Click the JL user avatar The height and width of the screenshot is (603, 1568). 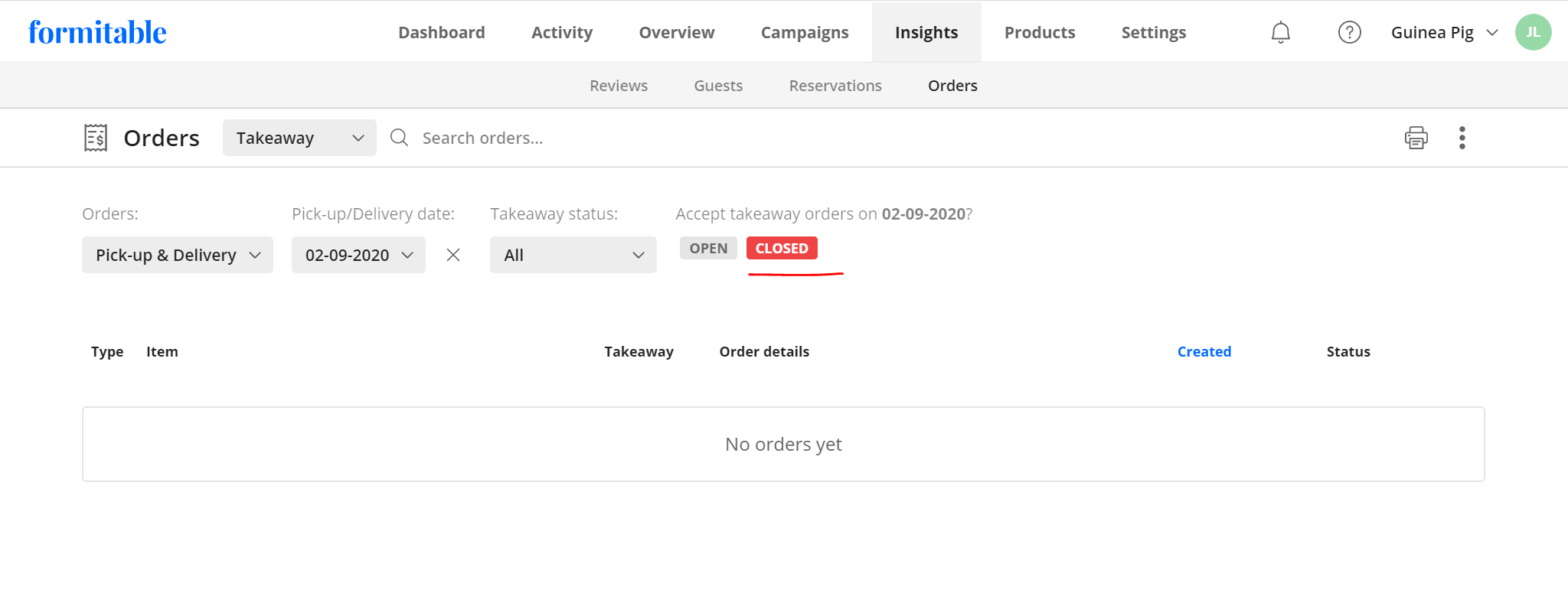(x=1533, y=32)
